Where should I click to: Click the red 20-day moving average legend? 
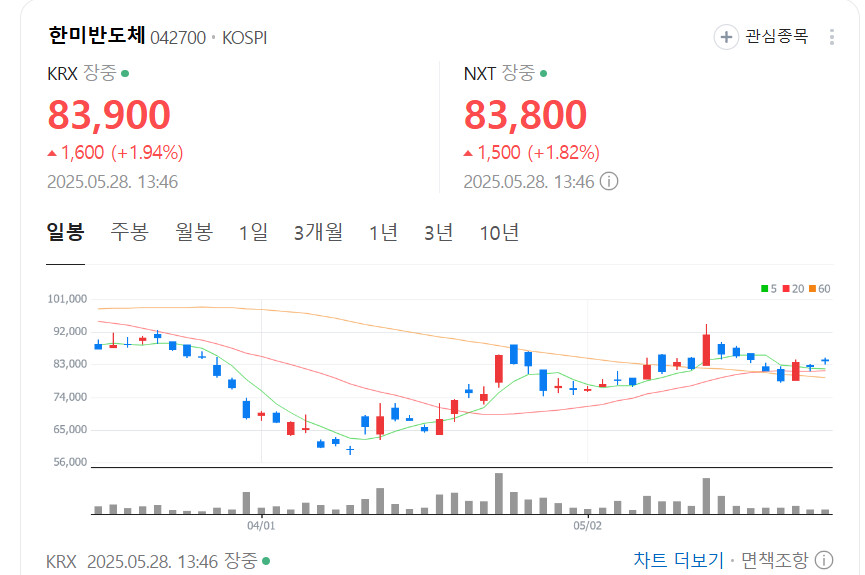[x=793, y=289]
